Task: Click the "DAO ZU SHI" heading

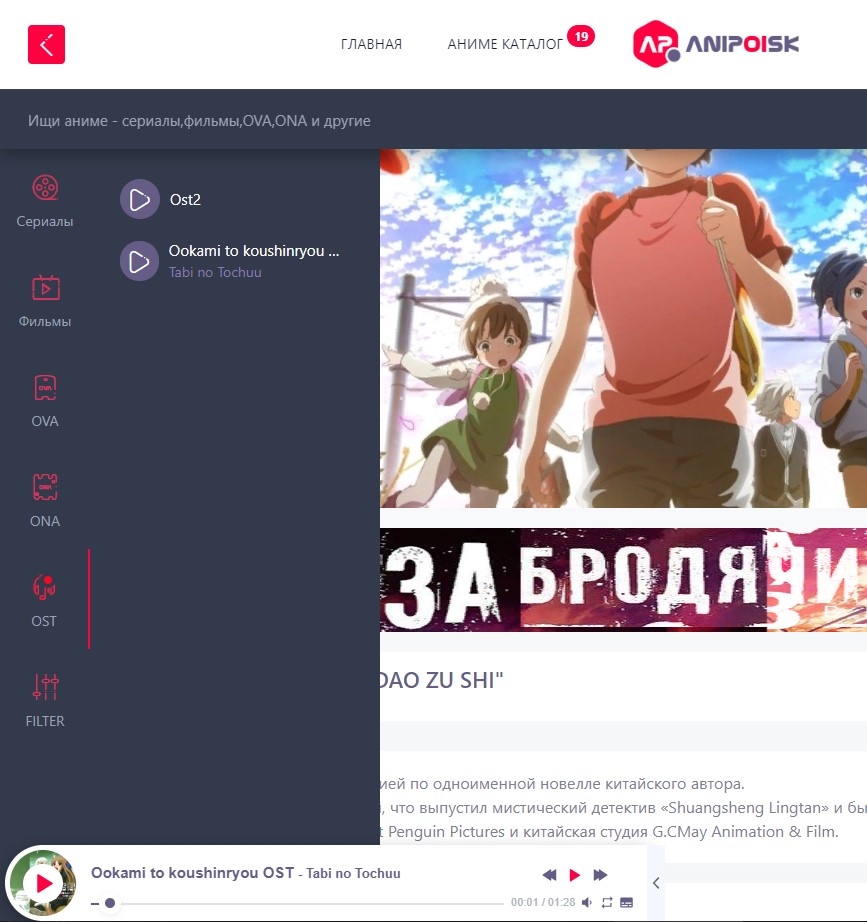Action: [x=442, y=680]
